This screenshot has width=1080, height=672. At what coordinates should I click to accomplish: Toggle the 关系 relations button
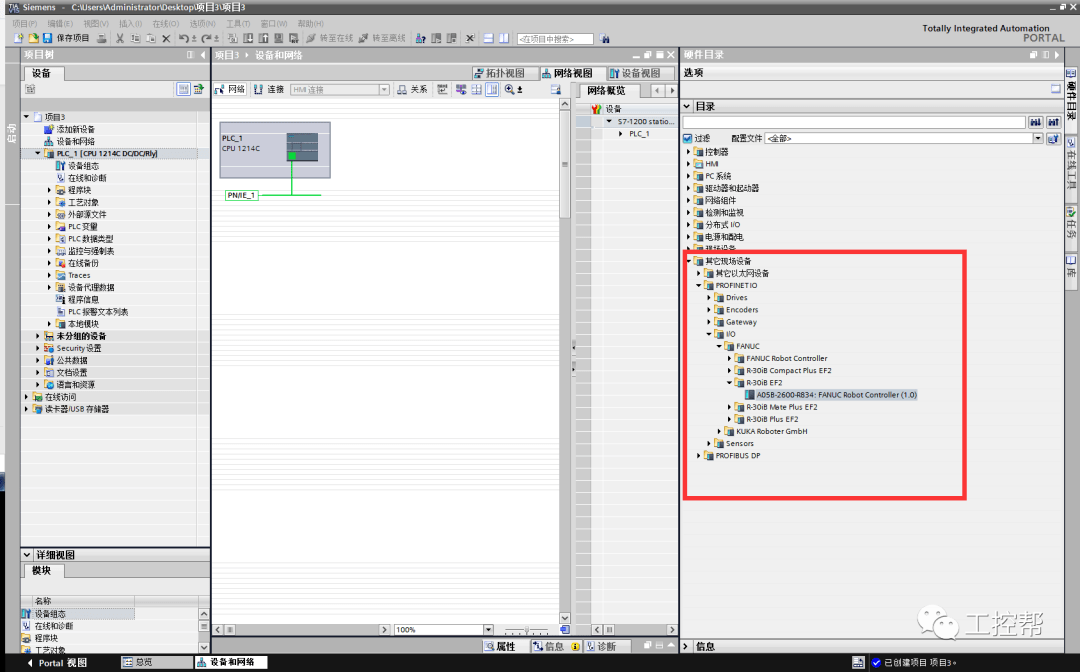pyautogui.click(x=412, y=90)
